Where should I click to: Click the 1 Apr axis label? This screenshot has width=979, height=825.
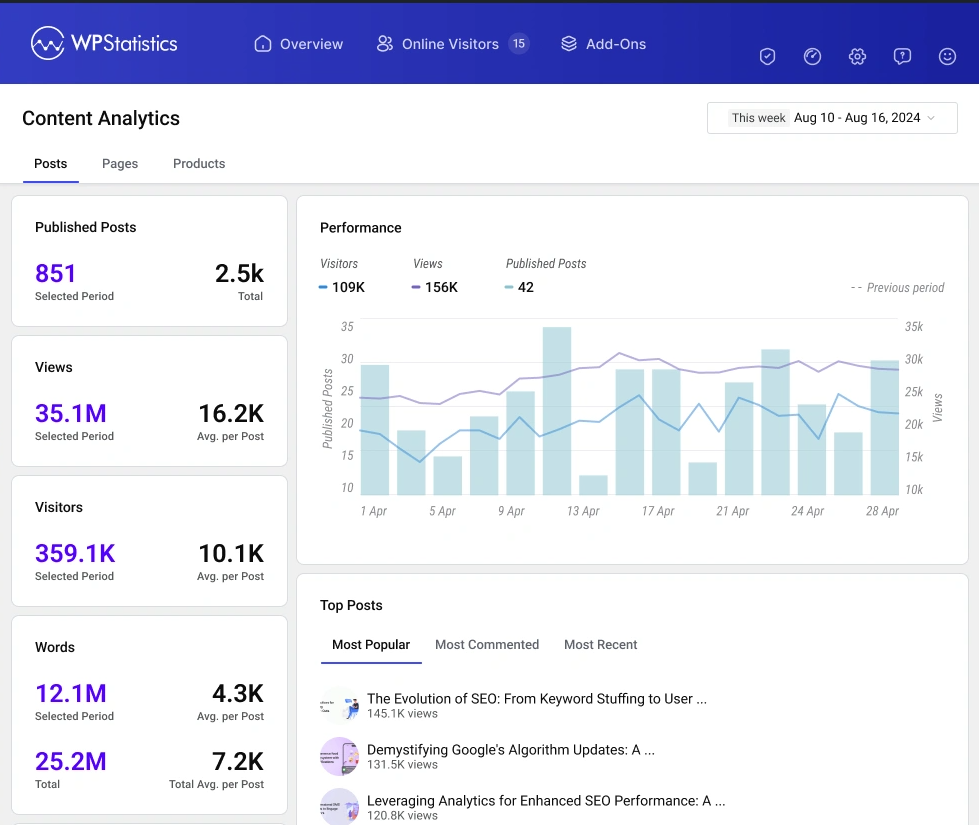pos(373,511)
